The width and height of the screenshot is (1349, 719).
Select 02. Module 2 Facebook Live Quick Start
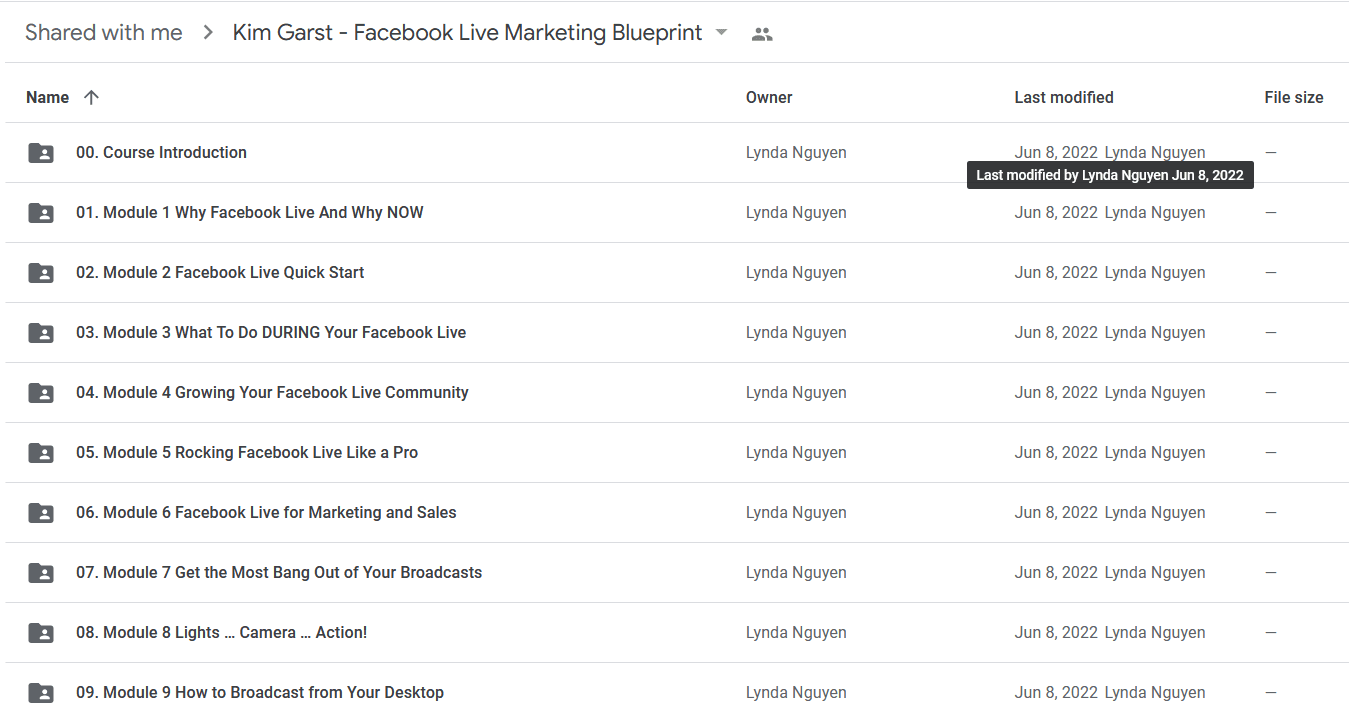click(x=220, y=272)
